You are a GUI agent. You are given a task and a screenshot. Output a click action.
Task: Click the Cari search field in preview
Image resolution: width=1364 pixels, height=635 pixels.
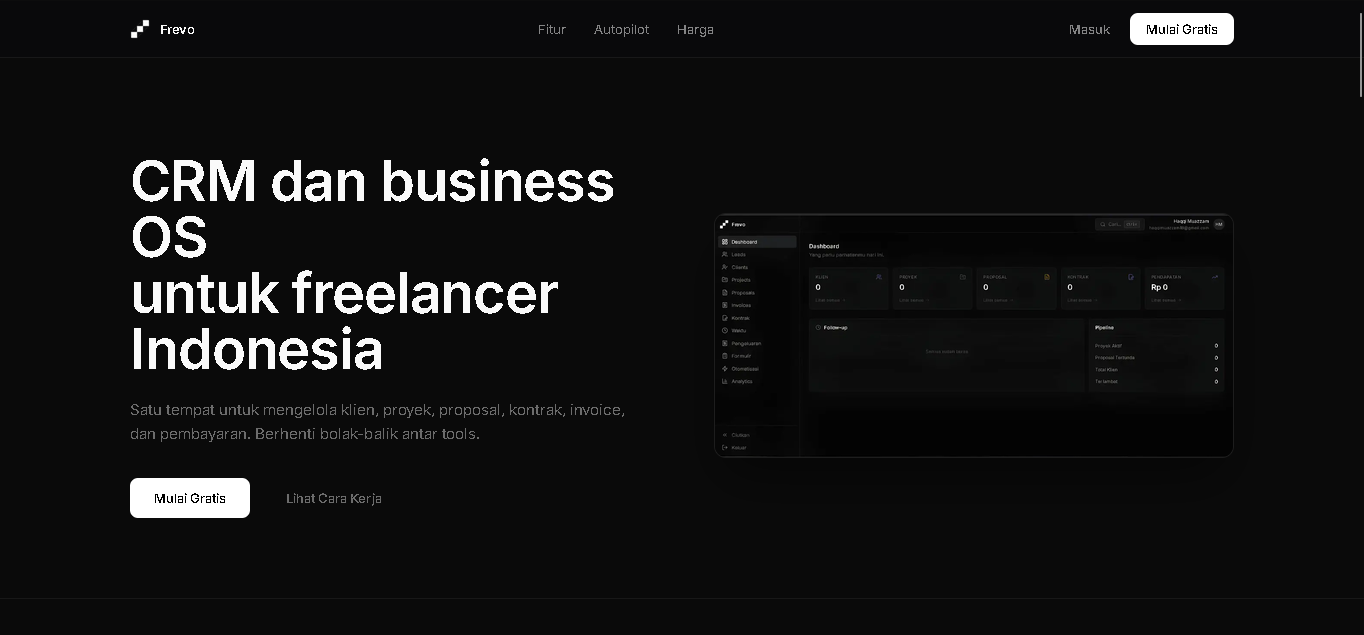click(x=1118, y=224)
